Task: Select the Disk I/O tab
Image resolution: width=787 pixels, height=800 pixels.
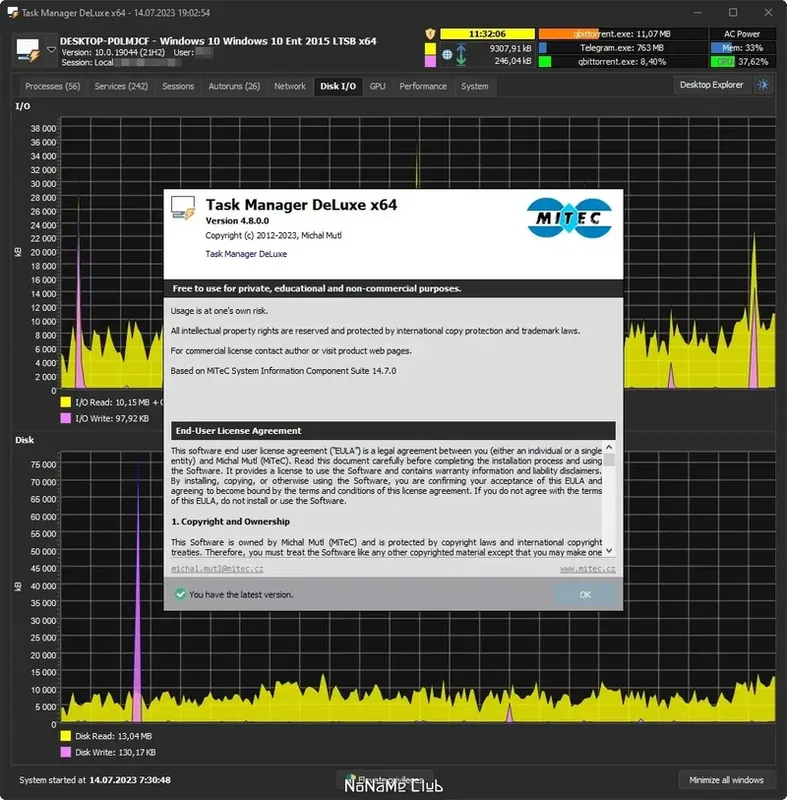Action: (338, 86)
